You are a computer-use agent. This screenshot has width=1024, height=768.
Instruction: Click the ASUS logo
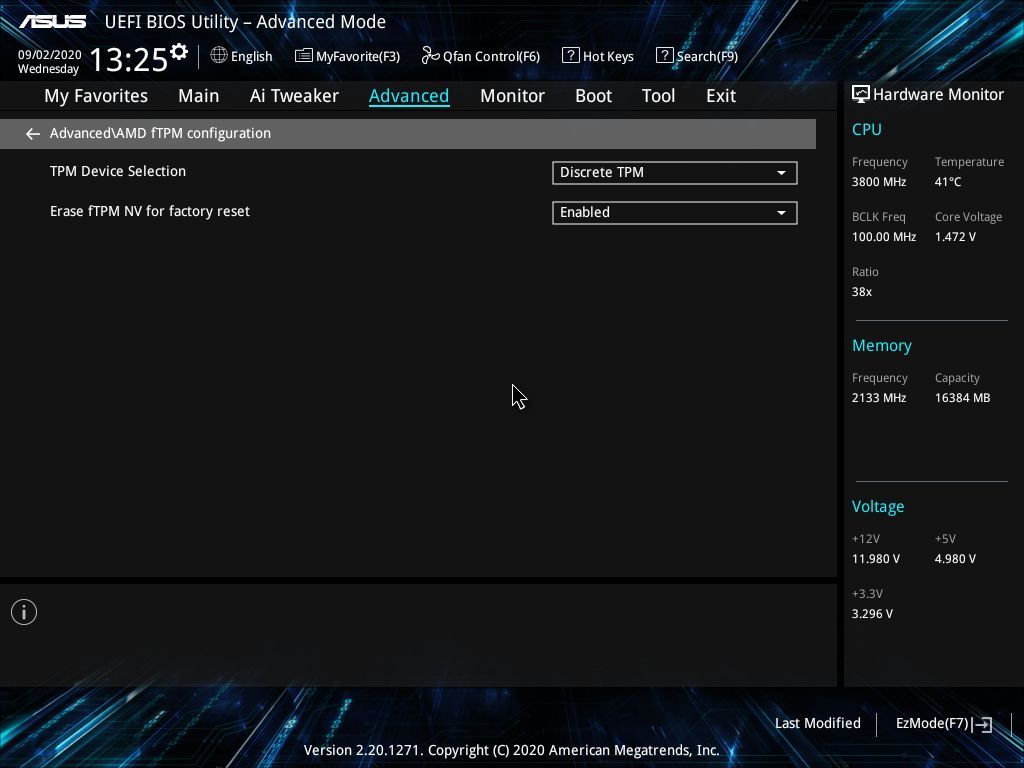[x=52, y=22]
